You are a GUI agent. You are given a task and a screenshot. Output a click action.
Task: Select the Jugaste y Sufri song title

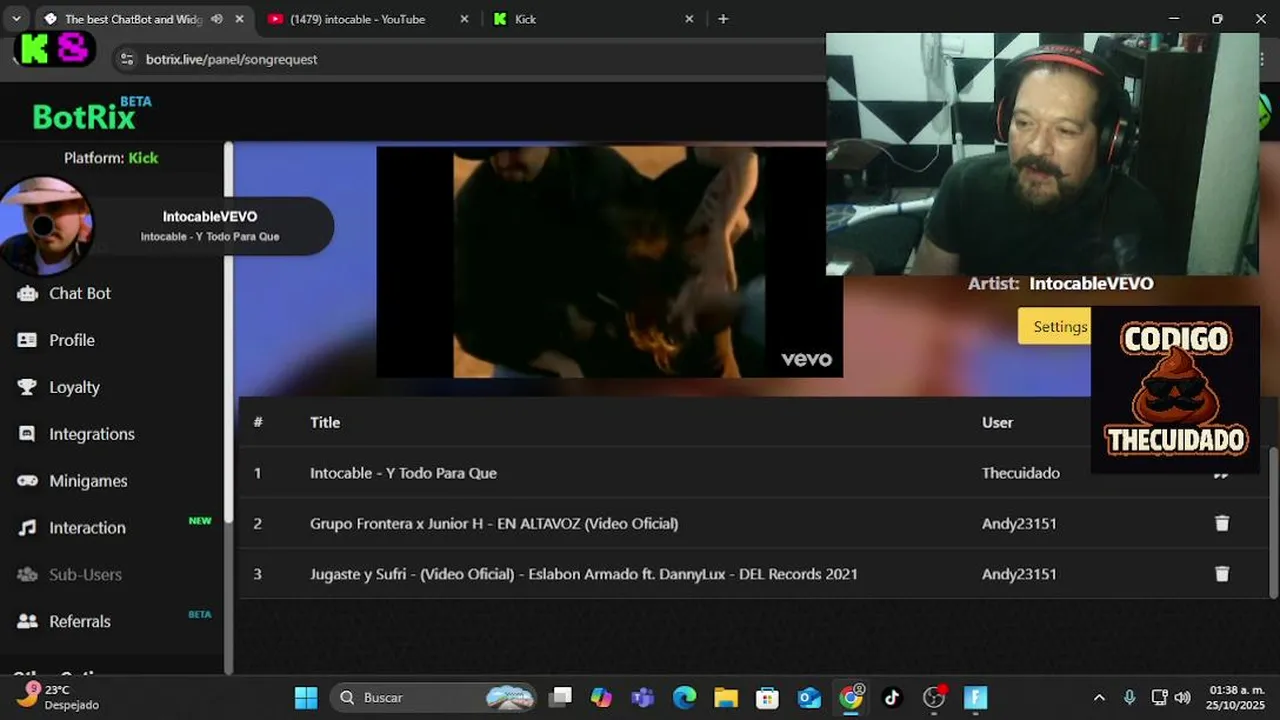(x=584, y=574)
